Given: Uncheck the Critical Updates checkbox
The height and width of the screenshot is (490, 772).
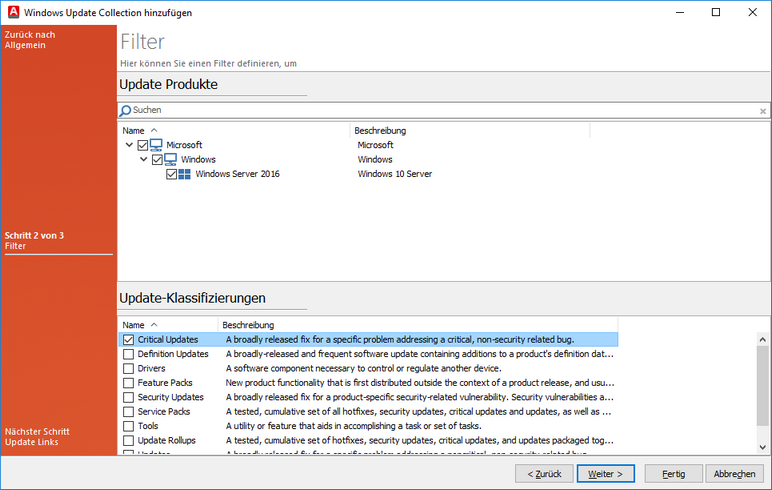Looking at the screenshot, I should (x=129, y=340).
